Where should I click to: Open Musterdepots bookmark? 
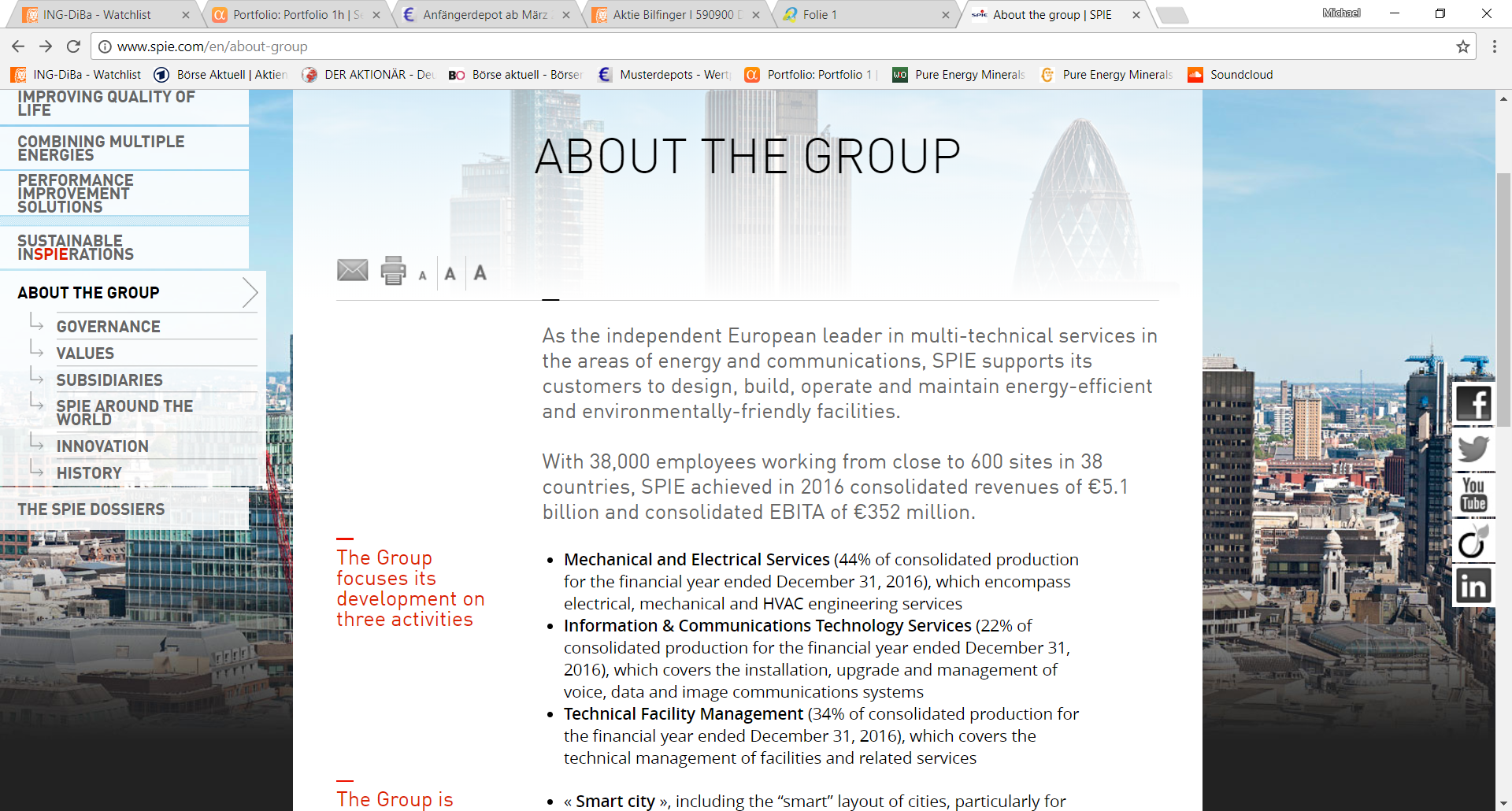pos(665,75)
